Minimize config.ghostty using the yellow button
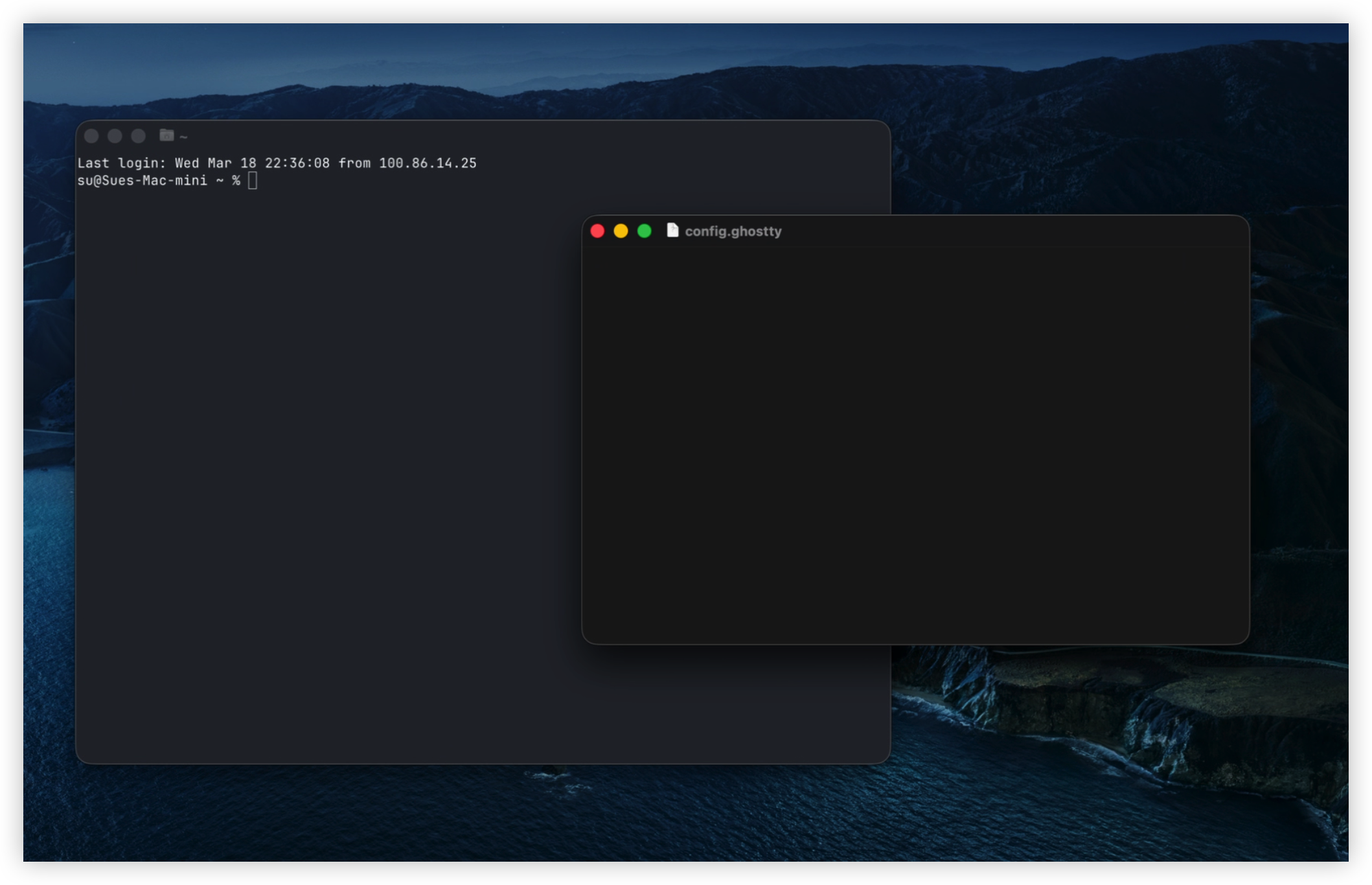Screen dimensions: 1372x885 (621, 231)
